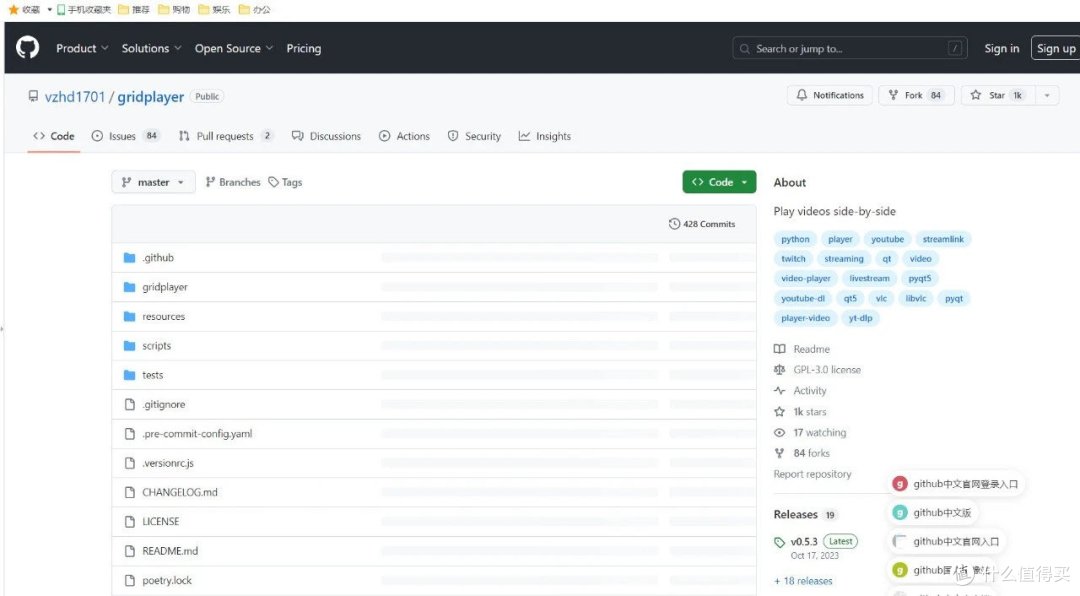Image resolution: width=1080 pixels, height=596 pixels.
Task: Click the yt-dlp topic tag
Action: point(860,318)
